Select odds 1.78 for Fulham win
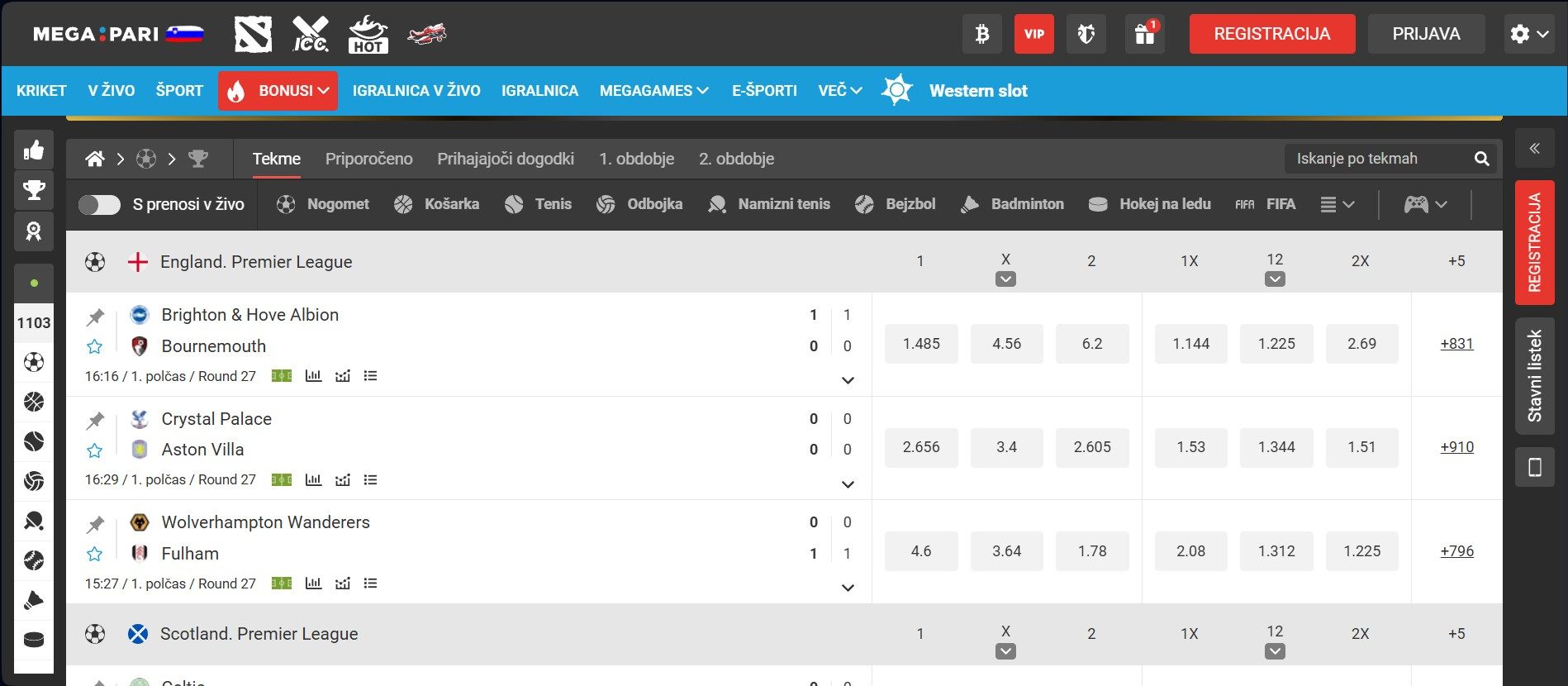This screenshot has width=1568, height=686. pyautogui.click(x=1092, y=551)
